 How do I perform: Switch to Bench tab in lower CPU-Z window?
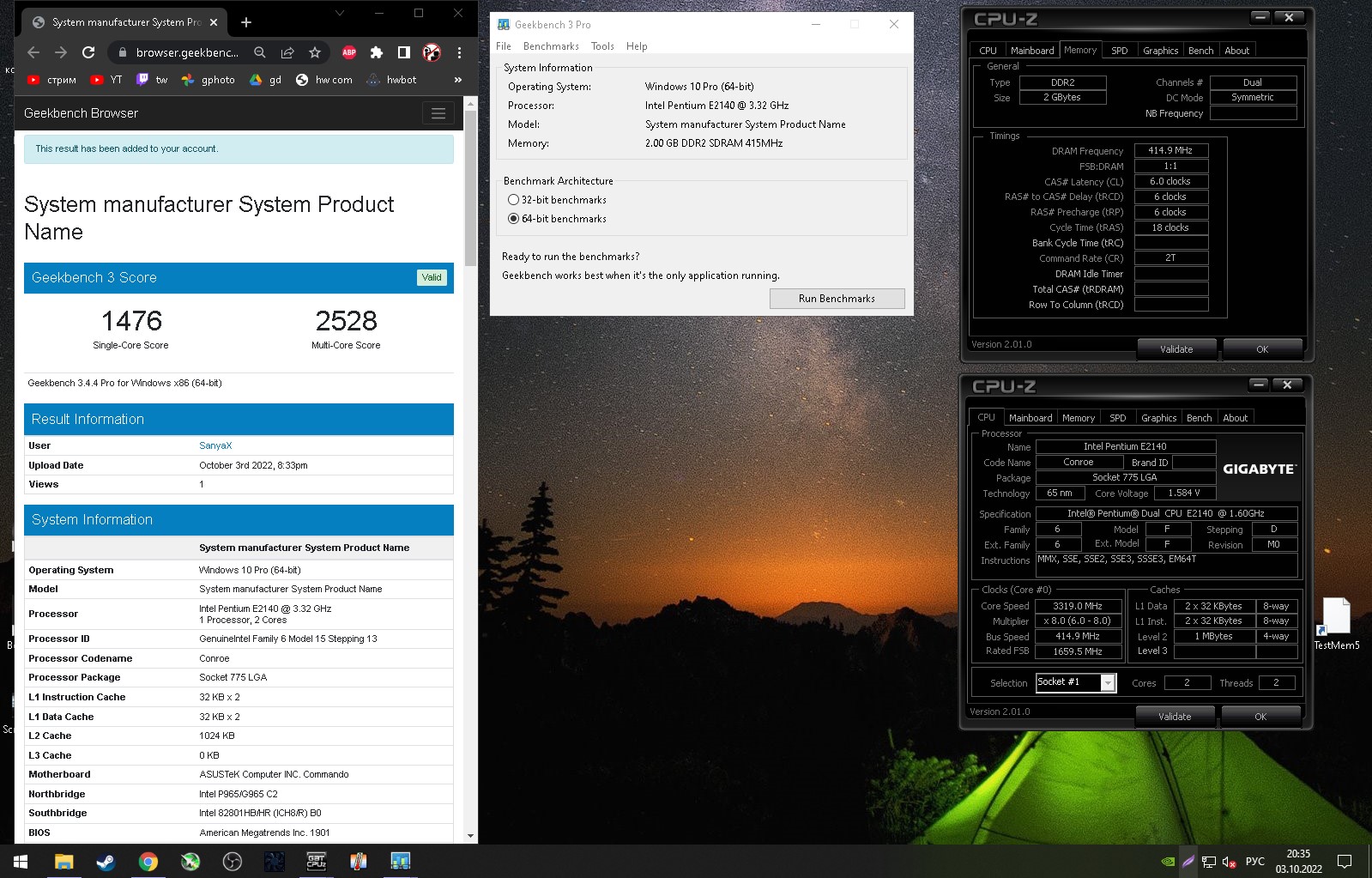click(1199, 418)
